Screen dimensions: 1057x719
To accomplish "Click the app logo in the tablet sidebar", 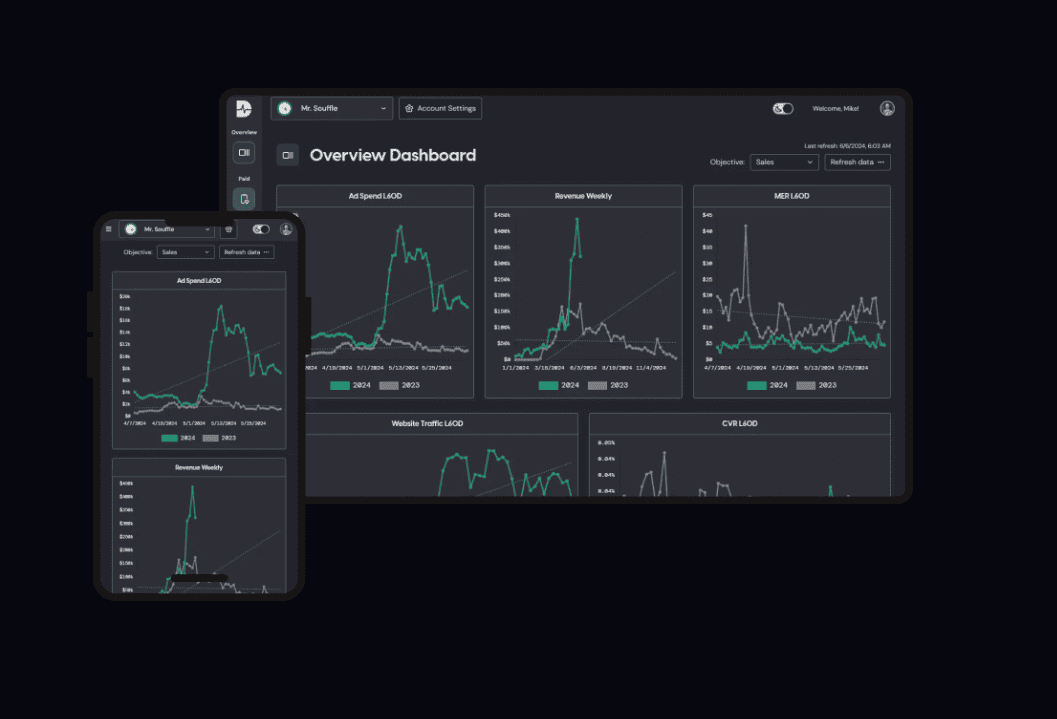I will [x=243, y=109].
